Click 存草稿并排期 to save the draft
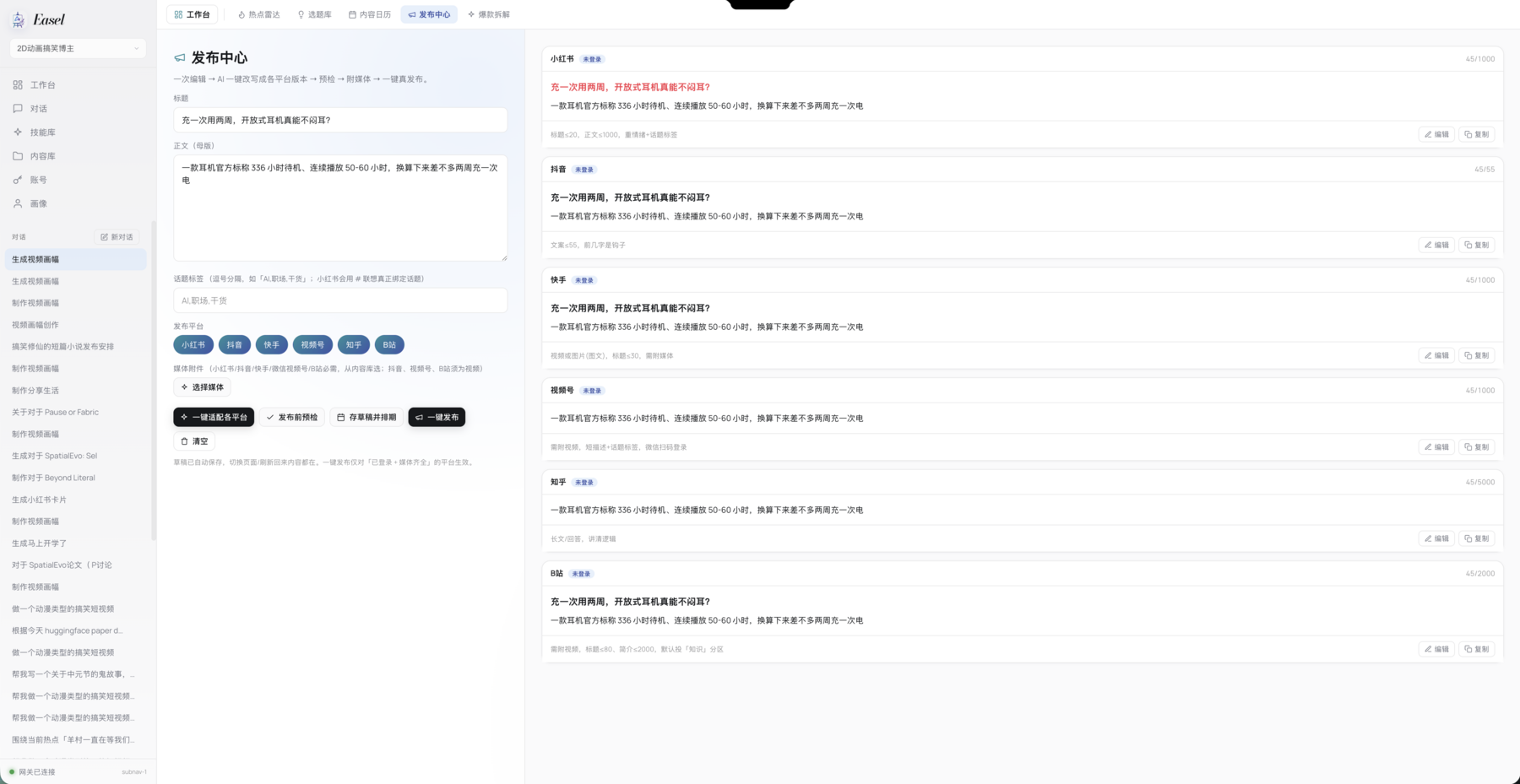This screenshot has height=784, width=1520. (x=366, y=417)
